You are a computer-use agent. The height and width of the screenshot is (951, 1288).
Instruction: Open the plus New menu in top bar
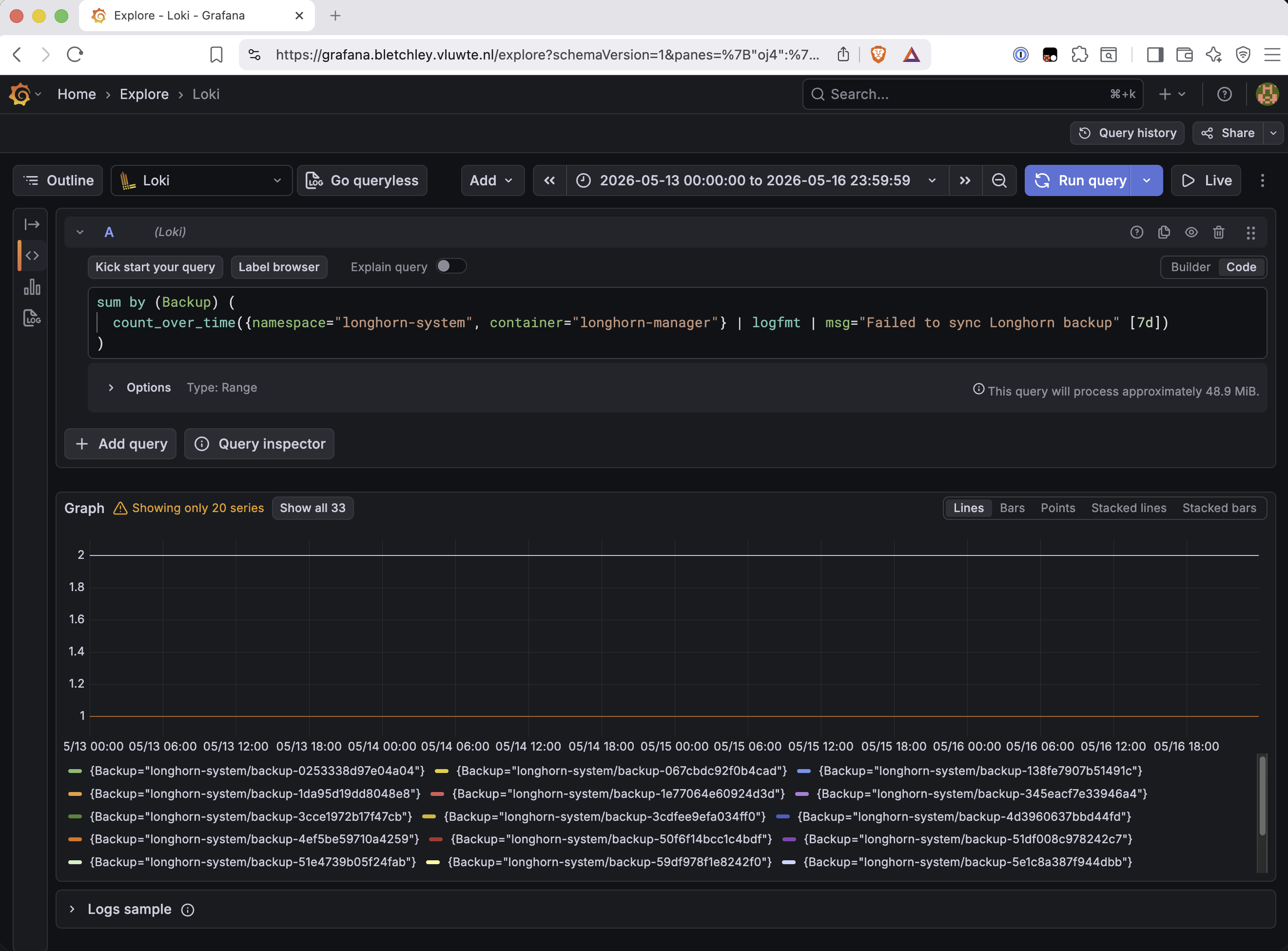1171,94
